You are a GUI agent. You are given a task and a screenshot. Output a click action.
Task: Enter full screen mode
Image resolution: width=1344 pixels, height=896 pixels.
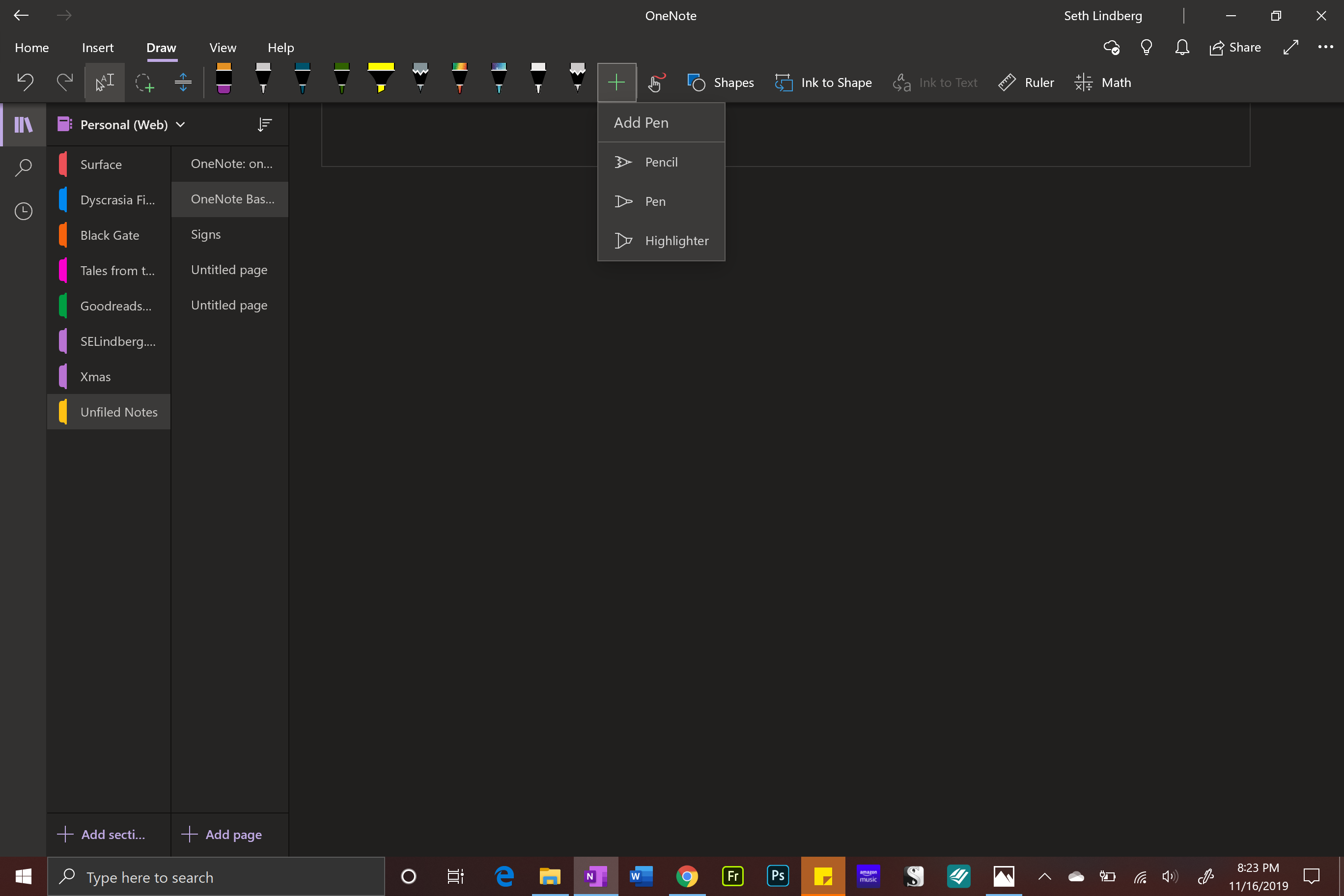(1291, 48)
